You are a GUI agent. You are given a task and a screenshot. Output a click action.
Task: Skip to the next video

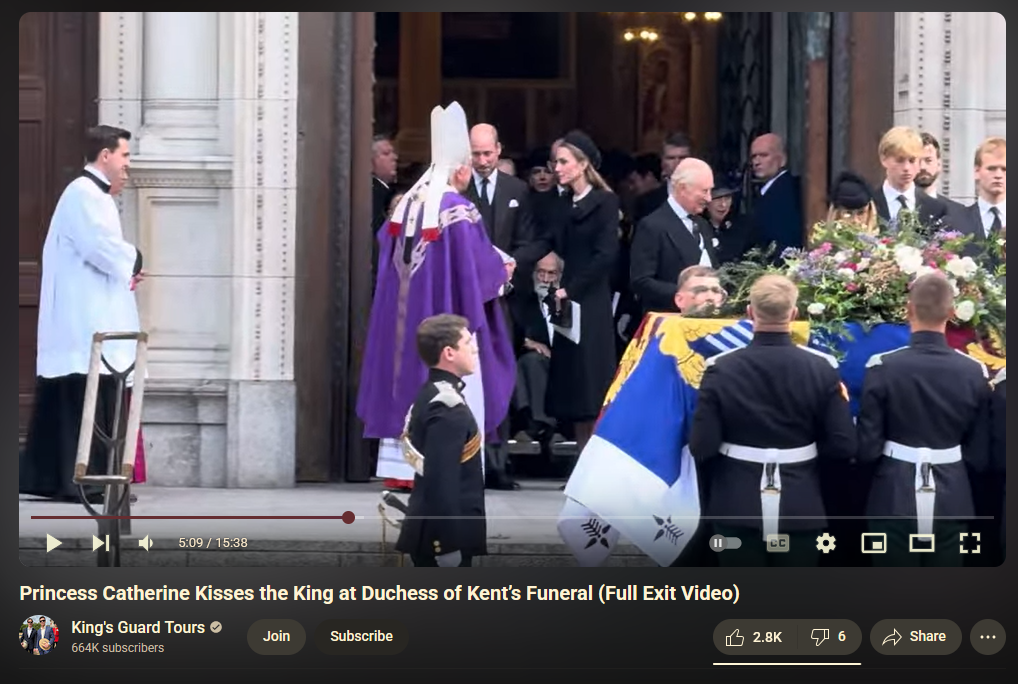click(101, 543)
